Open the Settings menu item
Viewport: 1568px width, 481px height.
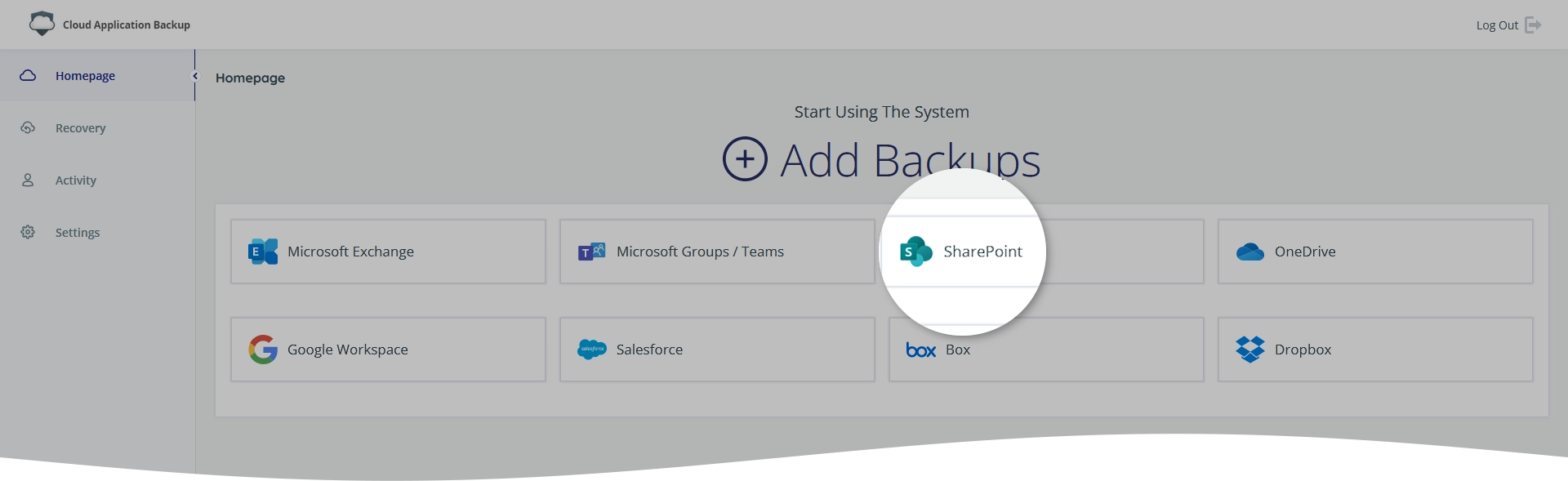tap(97, 232)
